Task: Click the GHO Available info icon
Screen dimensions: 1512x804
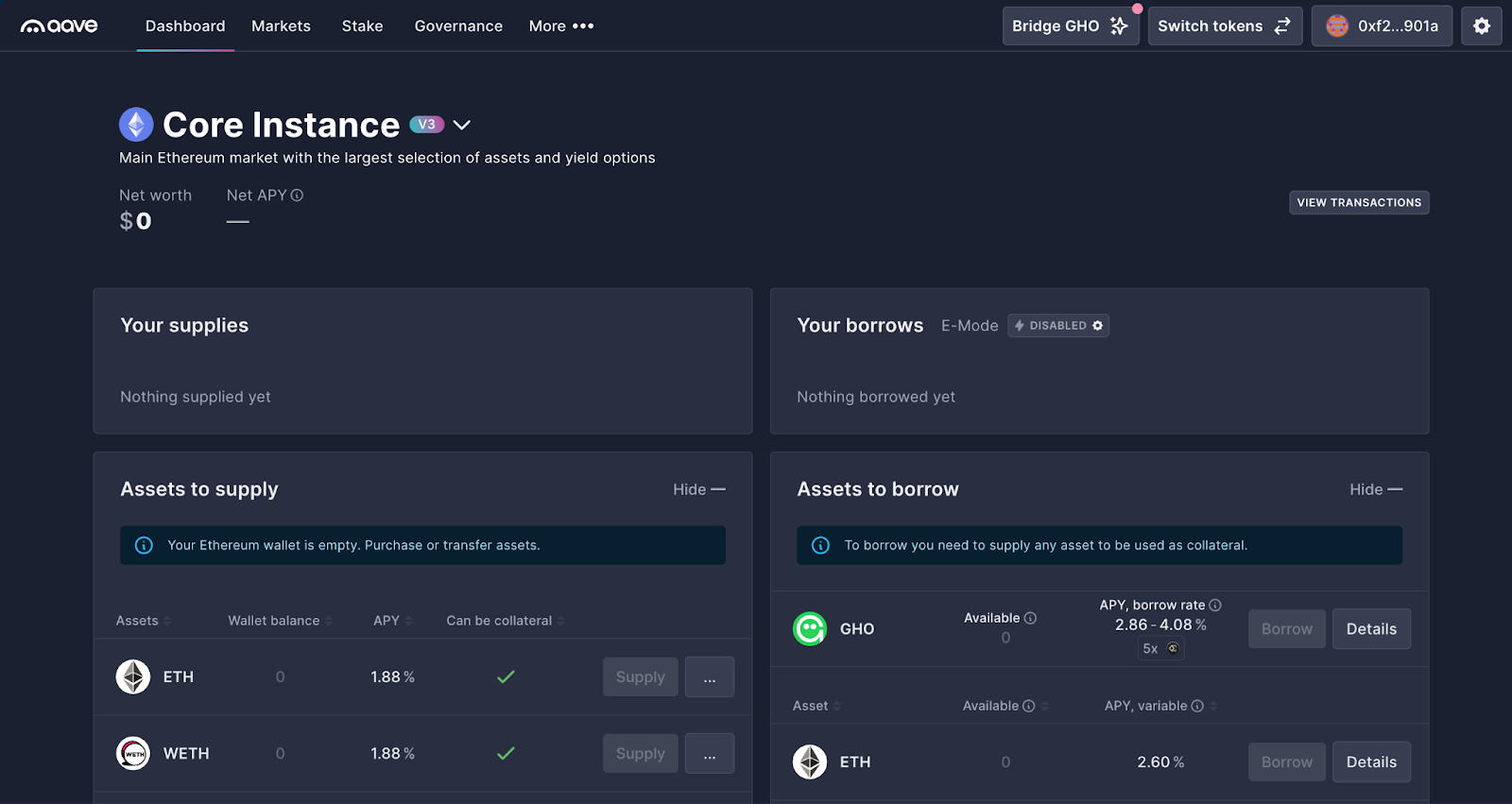Action: [1030, 618]
